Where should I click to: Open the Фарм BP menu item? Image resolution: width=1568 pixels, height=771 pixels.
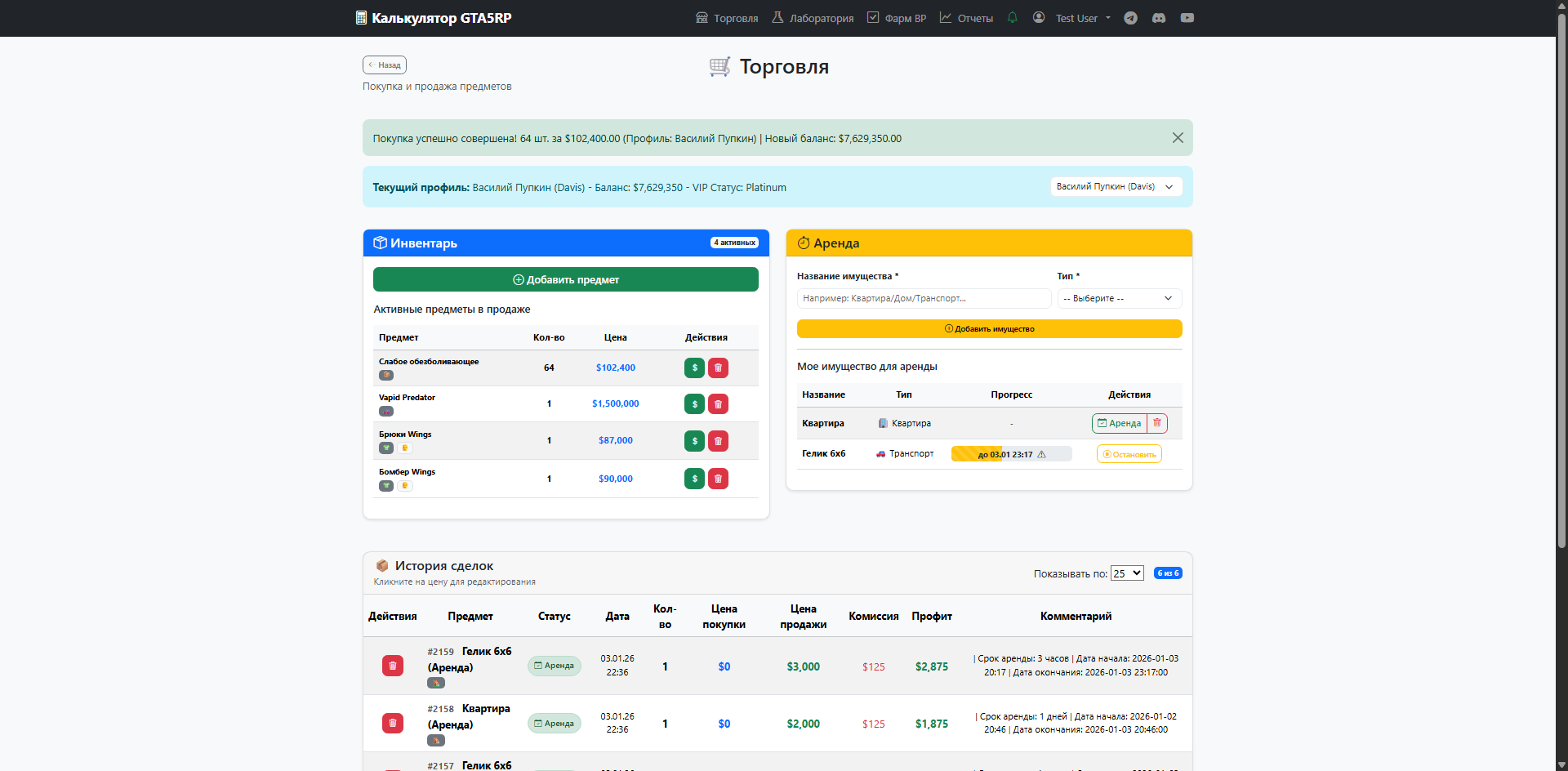click(x=897, y=18)
